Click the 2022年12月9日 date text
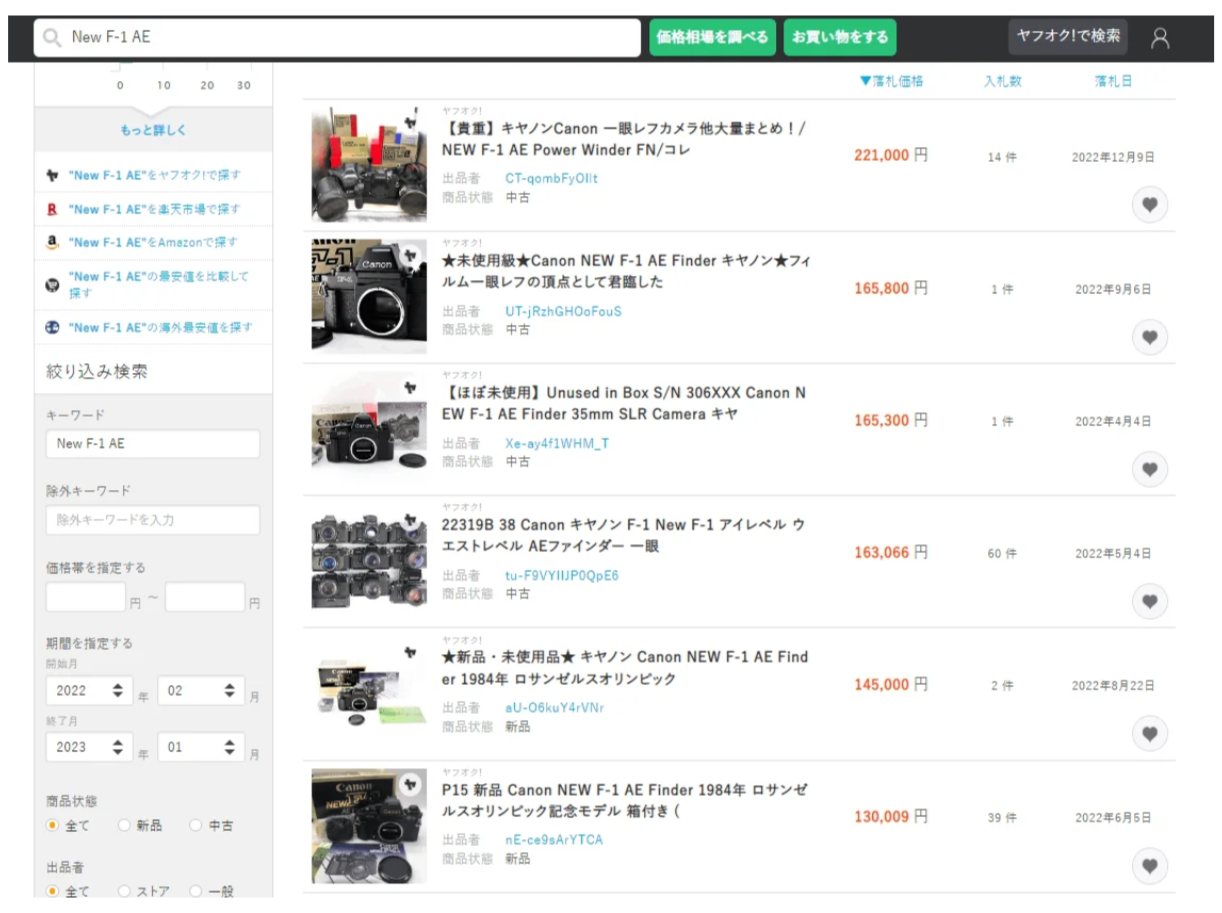The height and width of the screenshot is (913, 1222). (1113, 157)
